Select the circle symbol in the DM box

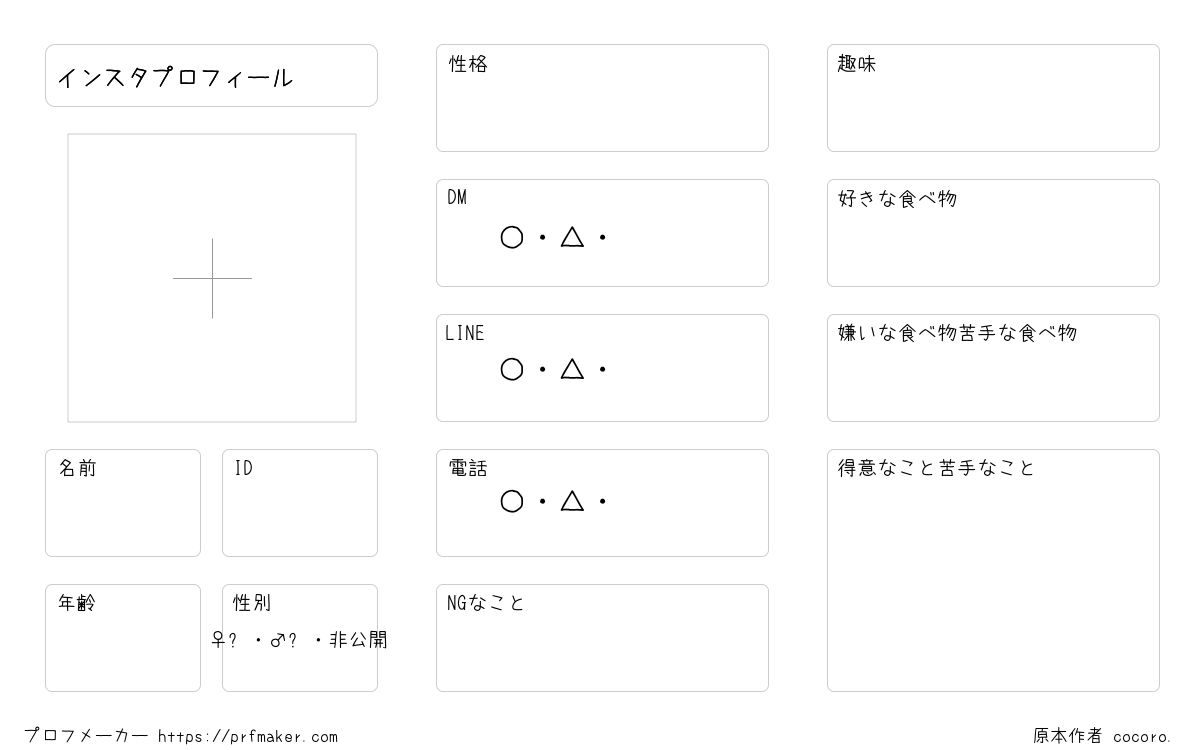coord(512,237)
